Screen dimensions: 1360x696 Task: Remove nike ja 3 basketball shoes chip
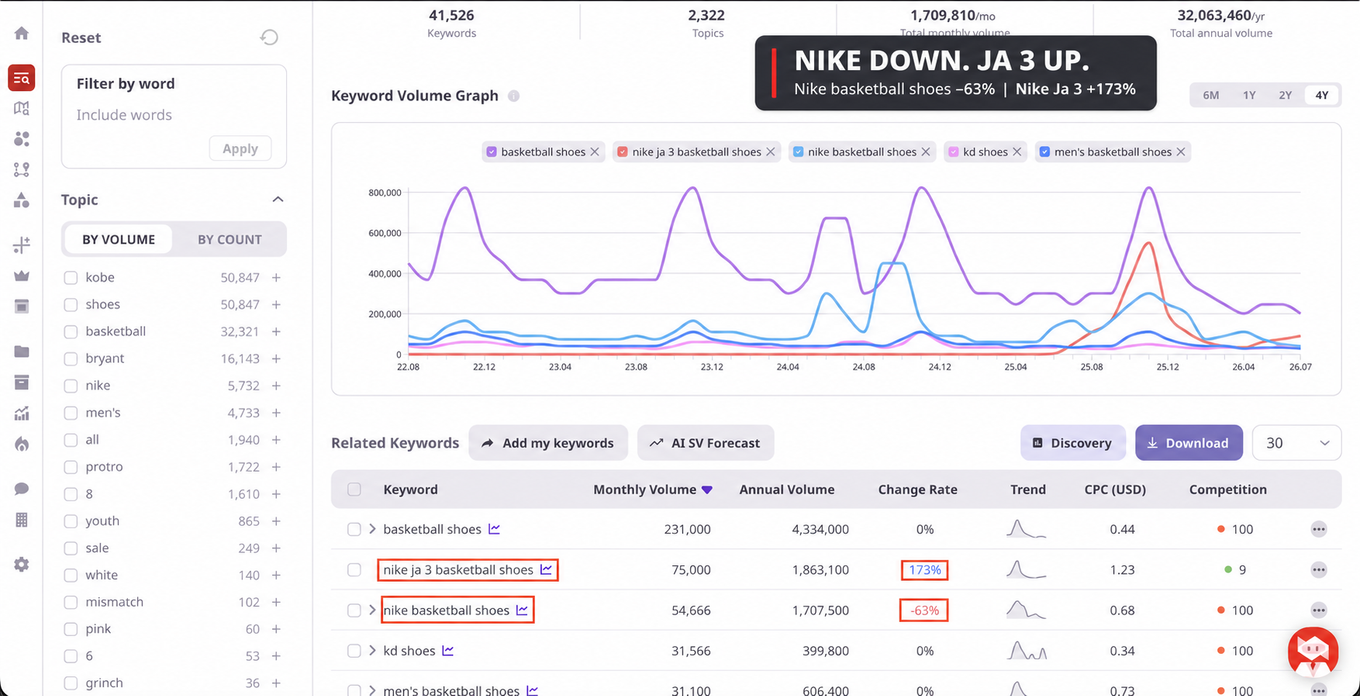tap(771, 152)
